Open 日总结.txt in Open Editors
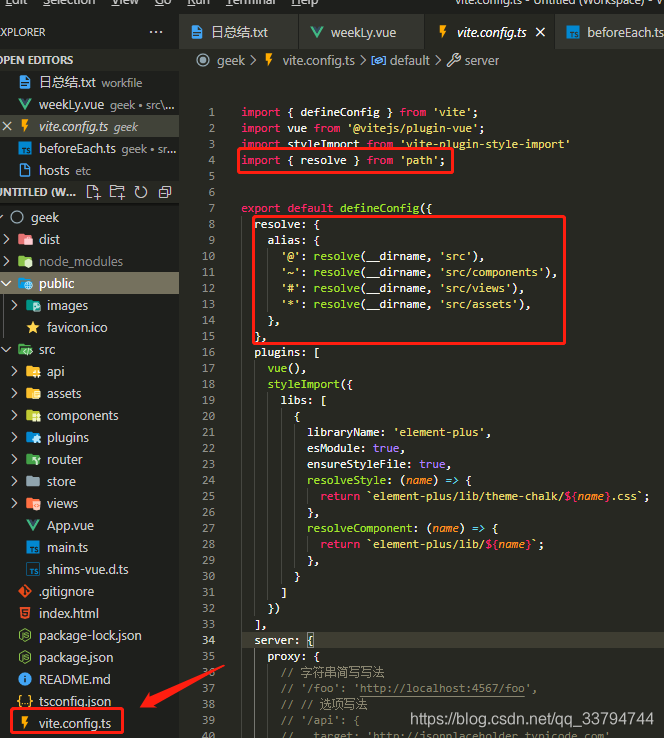This screenshot has width=664, height=738. (x=89, y=82)
